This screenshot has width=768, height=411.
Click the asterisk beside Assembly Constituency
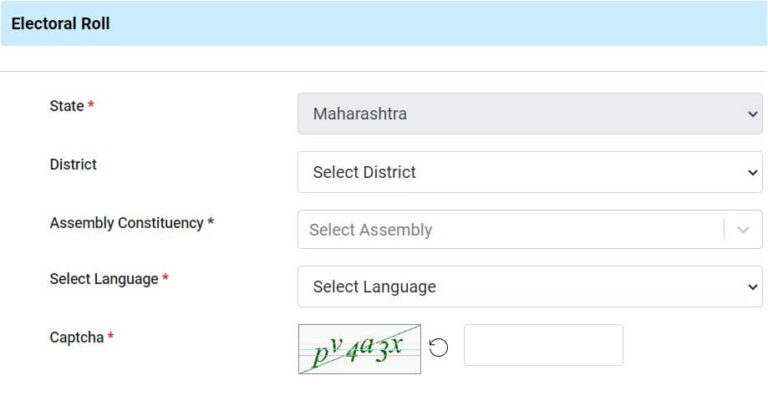click(210, 223)
